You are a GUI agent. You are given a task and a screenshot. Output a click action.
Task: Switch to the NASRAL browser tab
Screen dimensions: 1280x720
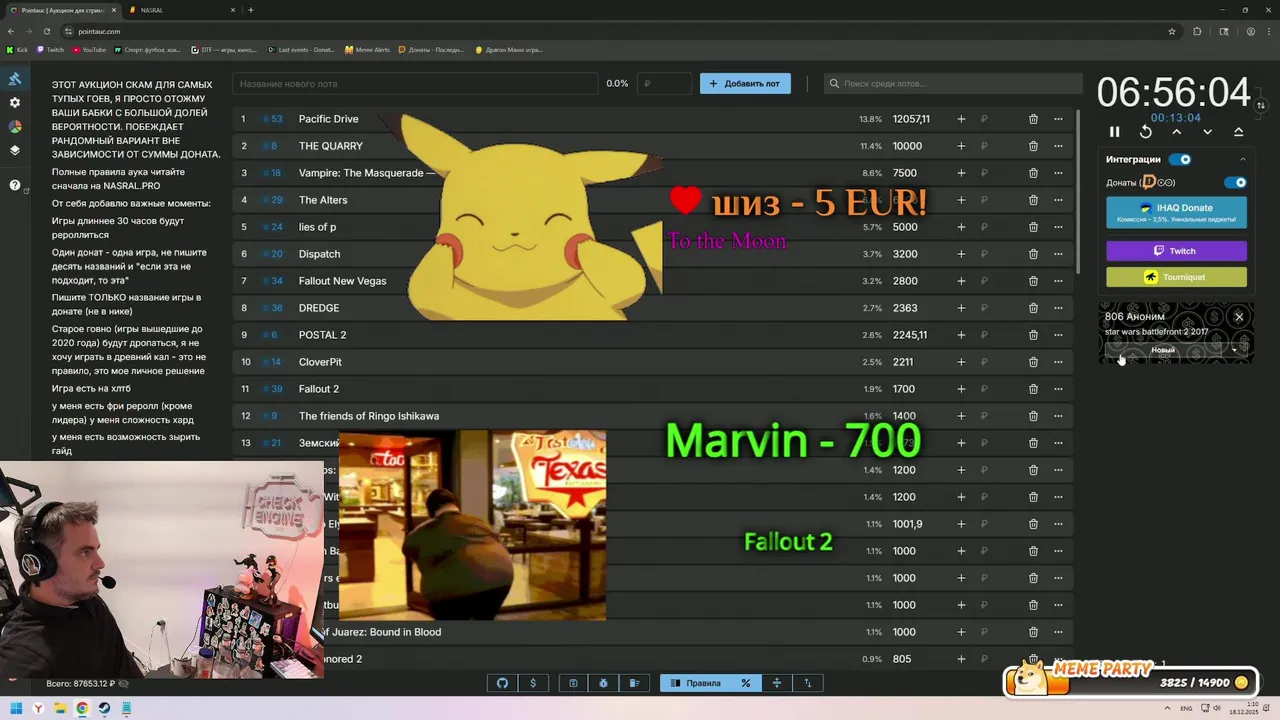tap(180, 10)
